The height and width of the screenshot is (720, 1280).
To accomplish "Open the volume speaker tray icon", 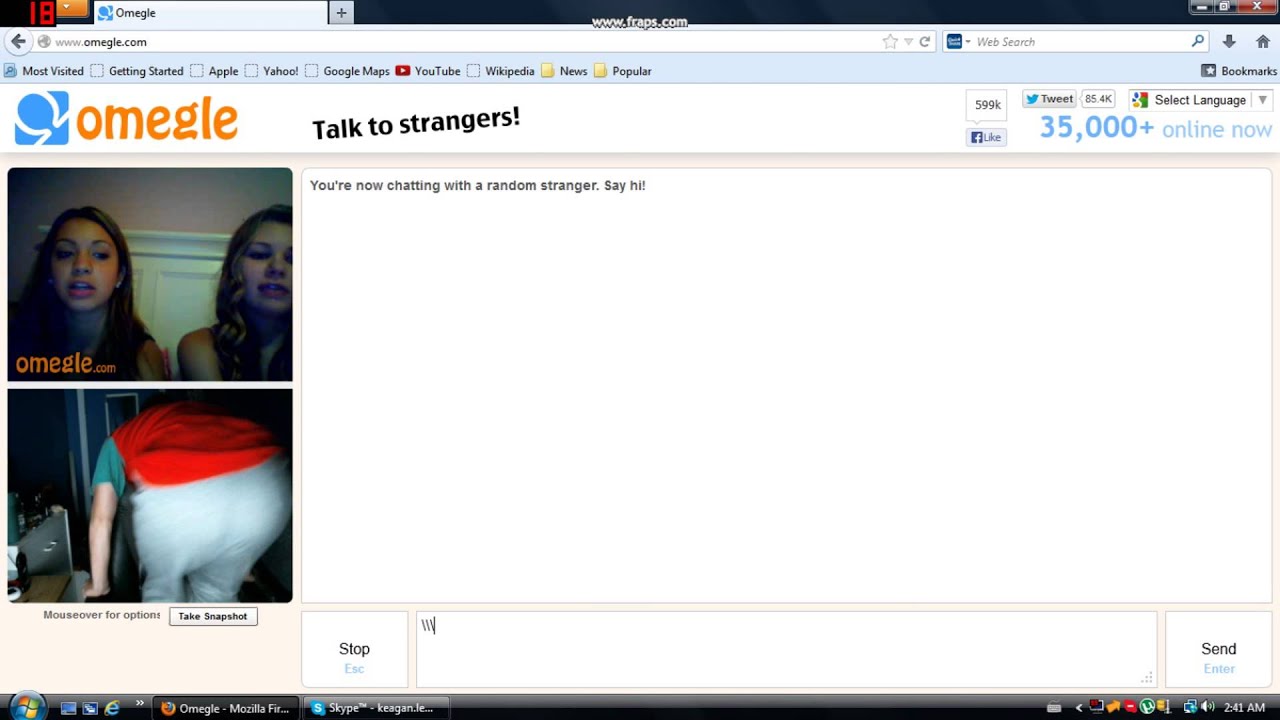I will 1207,707.
